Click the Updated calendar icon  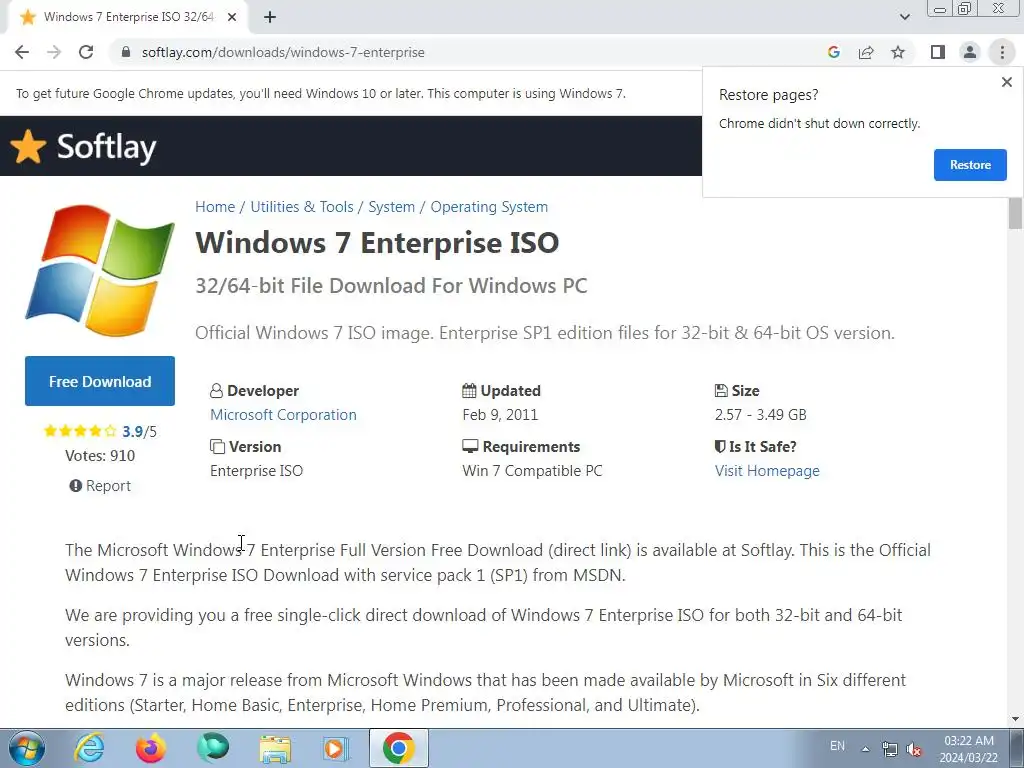click(469, 391)
